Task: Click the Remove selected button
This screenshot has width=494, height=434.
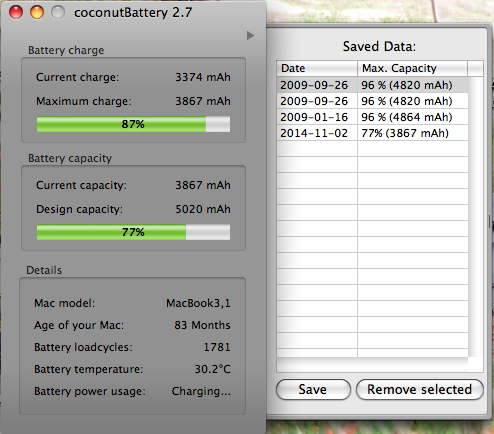Action: coord(420,389)
